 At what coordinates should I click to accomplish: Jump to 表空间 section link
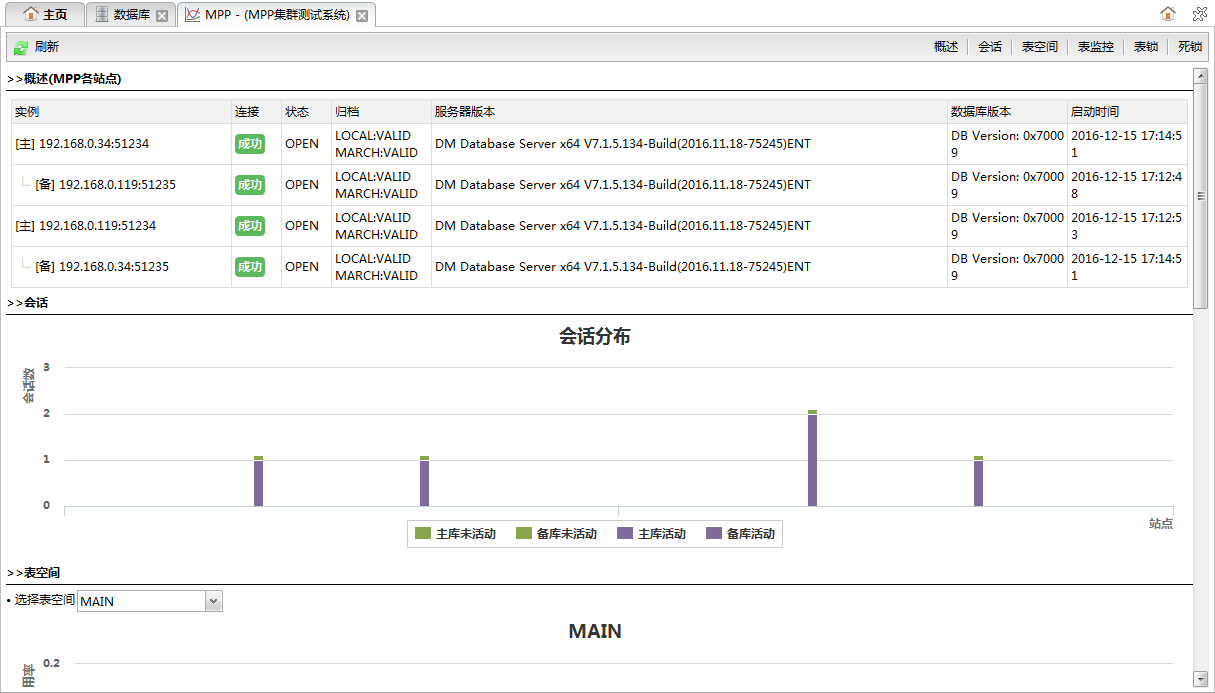[x=1040, y=47]
